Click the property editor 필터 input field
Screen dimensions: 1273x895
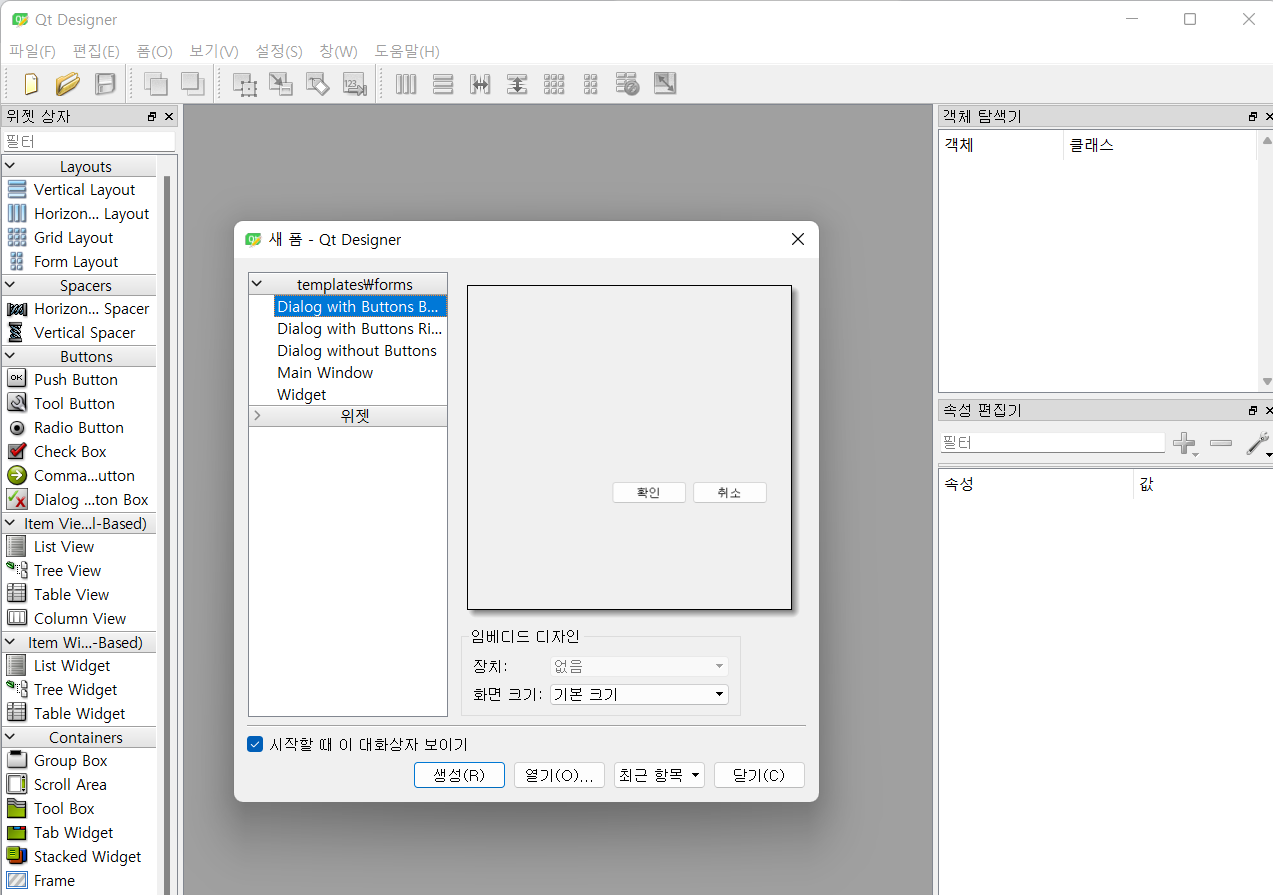pos(1052,443)
